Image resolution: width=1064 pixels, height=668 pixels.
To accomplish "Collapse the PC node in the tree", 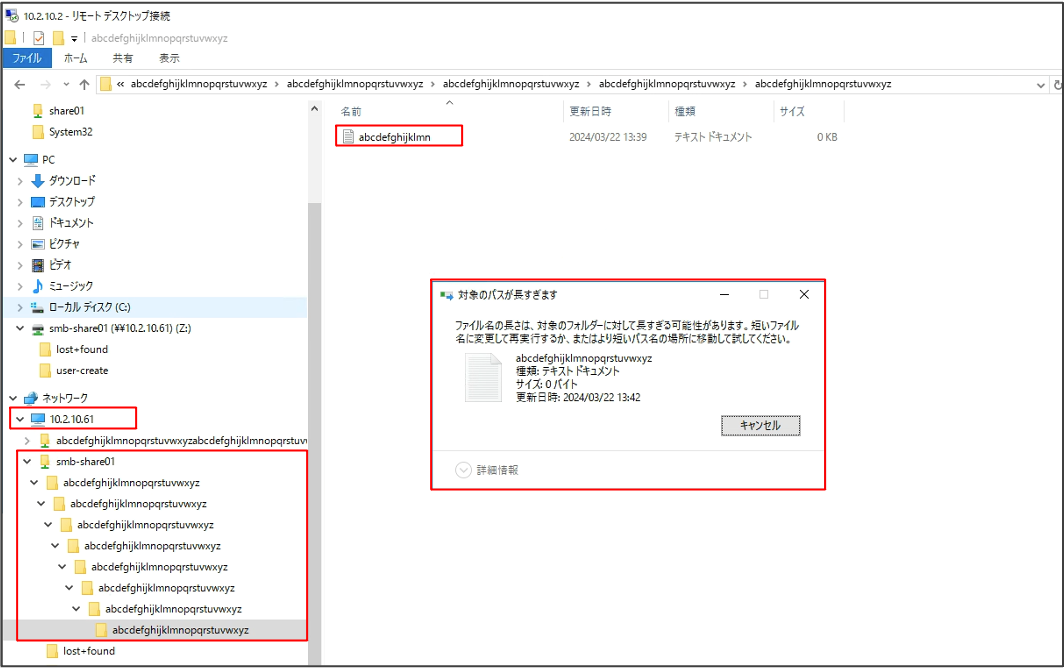I will pyautogui.click(x=13, y=160).
